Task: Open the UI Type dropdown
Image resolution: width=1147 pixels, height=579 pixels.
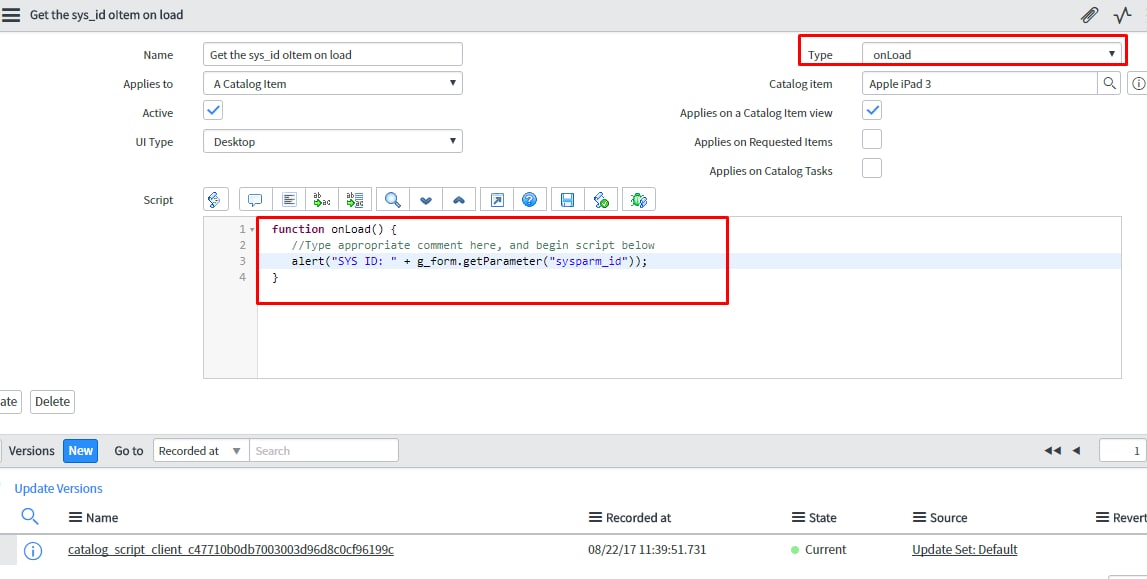Action: click(x=333, y=141)
